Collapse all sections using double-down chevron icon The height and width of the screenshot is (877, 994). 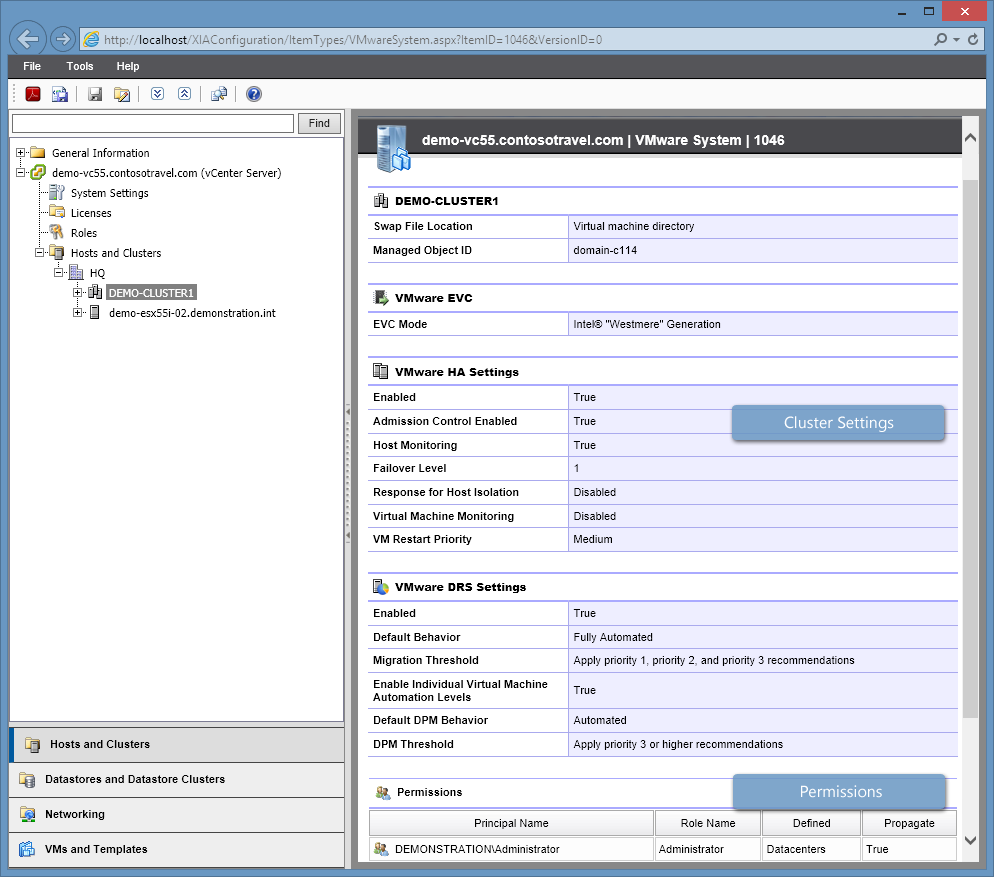(x=157, y=93)
